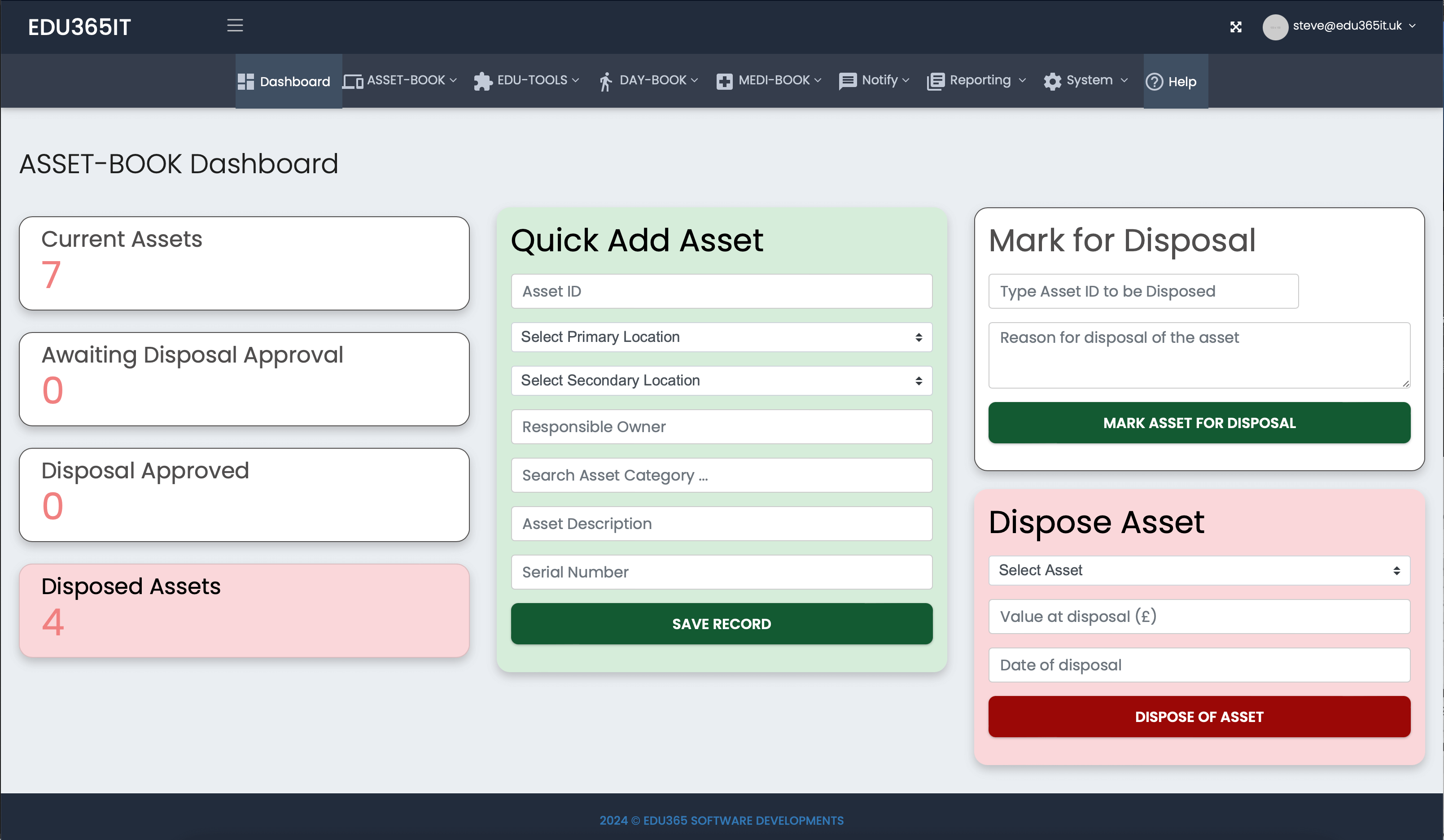Viewport: 1444px width, 840px height.
Task: Click the MEDI-BOOK medical cross icon
Action: 724,81
